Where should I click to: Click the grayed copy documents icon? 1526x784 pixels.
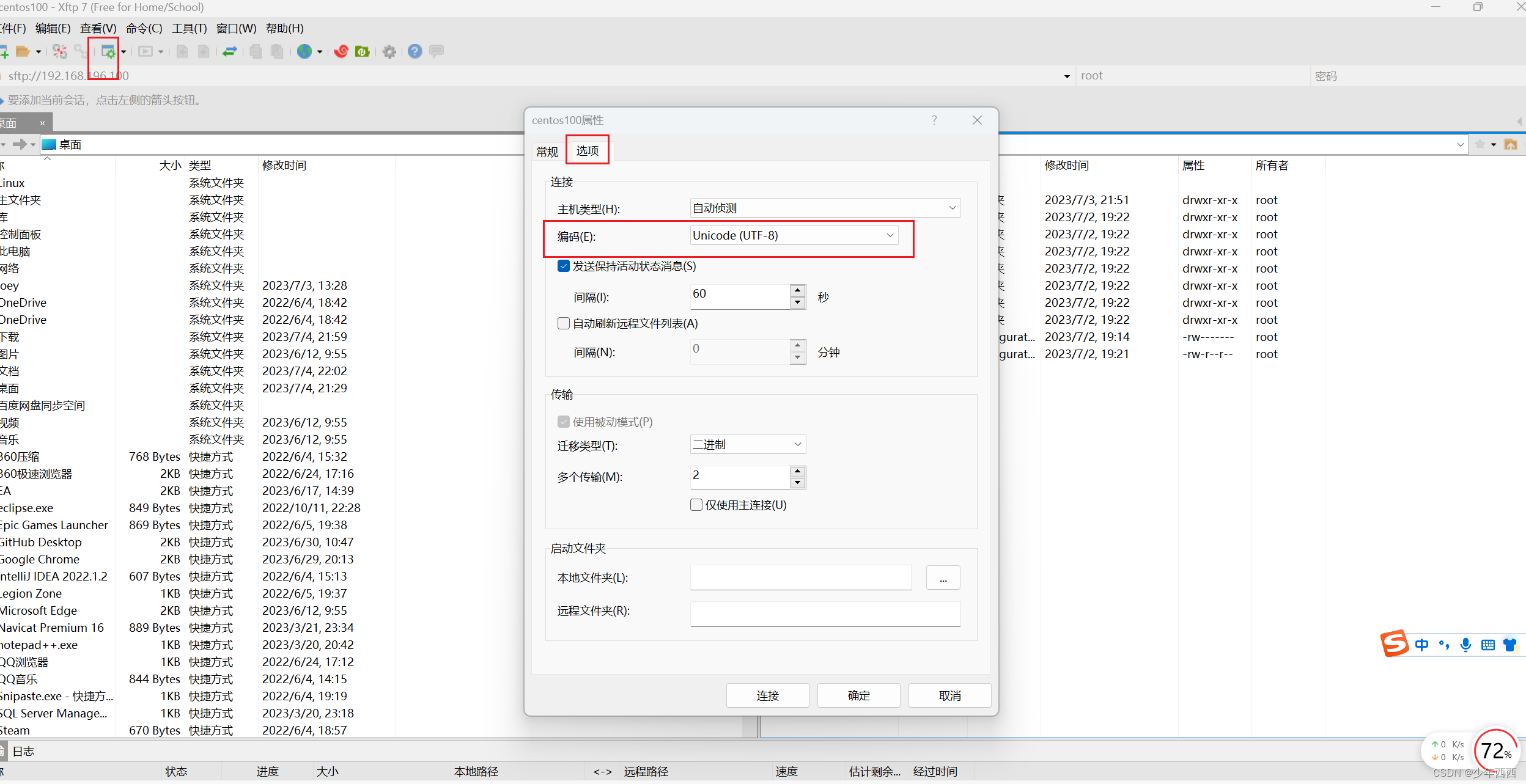click(256, 51)
